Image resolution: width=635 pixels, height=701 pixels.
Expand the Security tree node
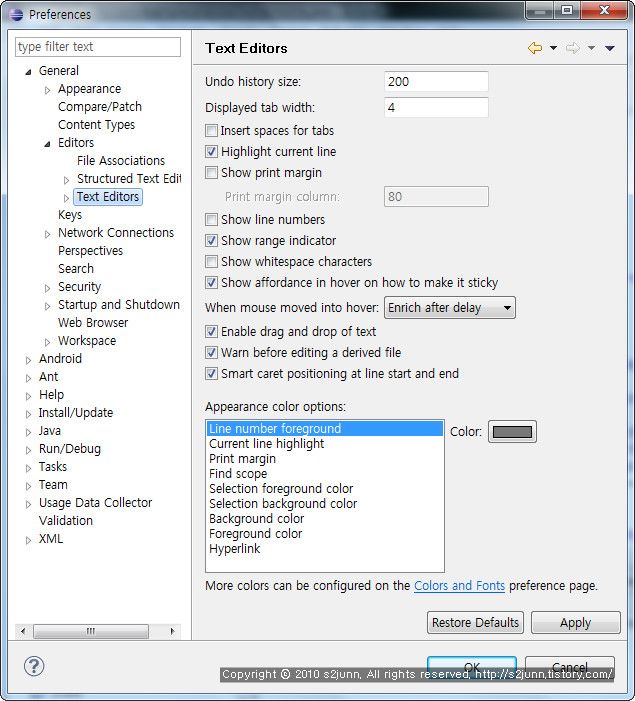point(47,288)
